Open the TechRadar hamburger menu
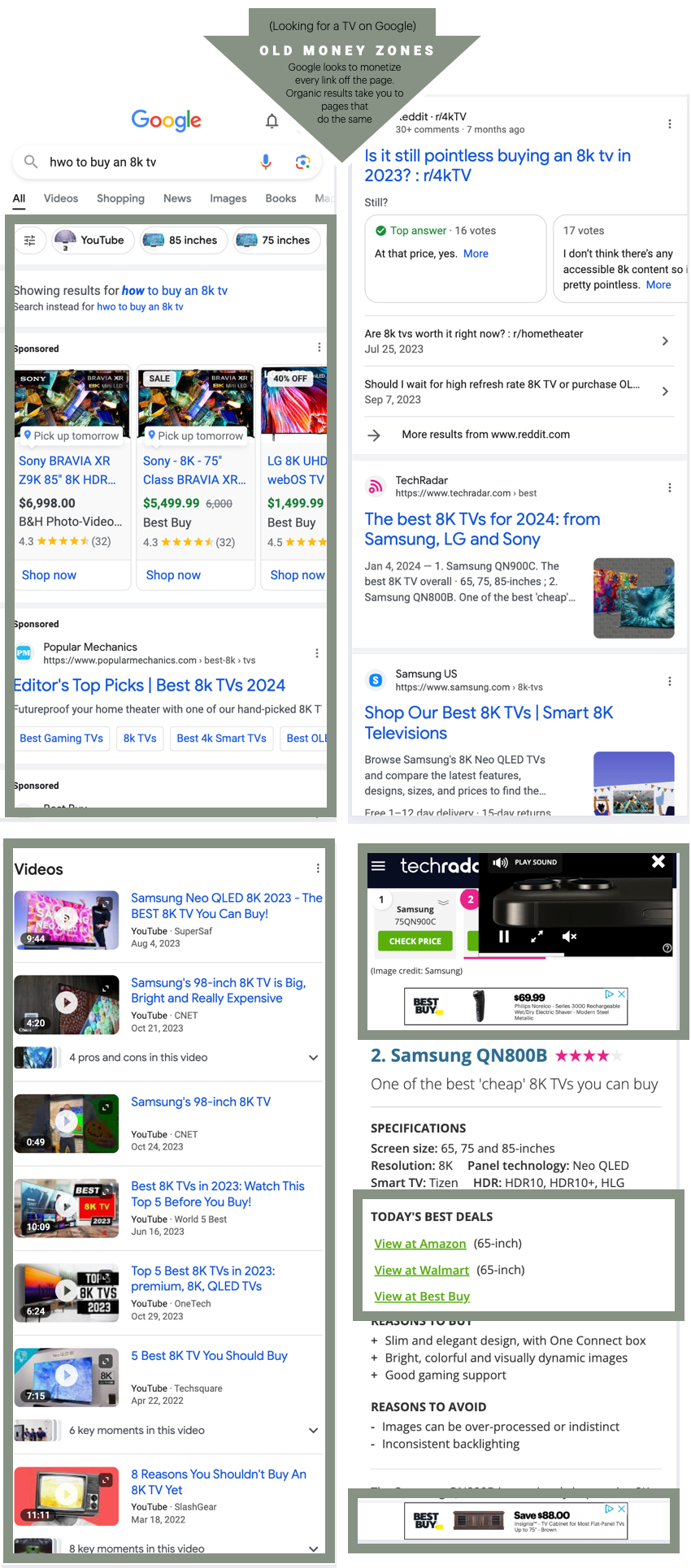The width and height of the screenshot is (691, 1568). 378,865
